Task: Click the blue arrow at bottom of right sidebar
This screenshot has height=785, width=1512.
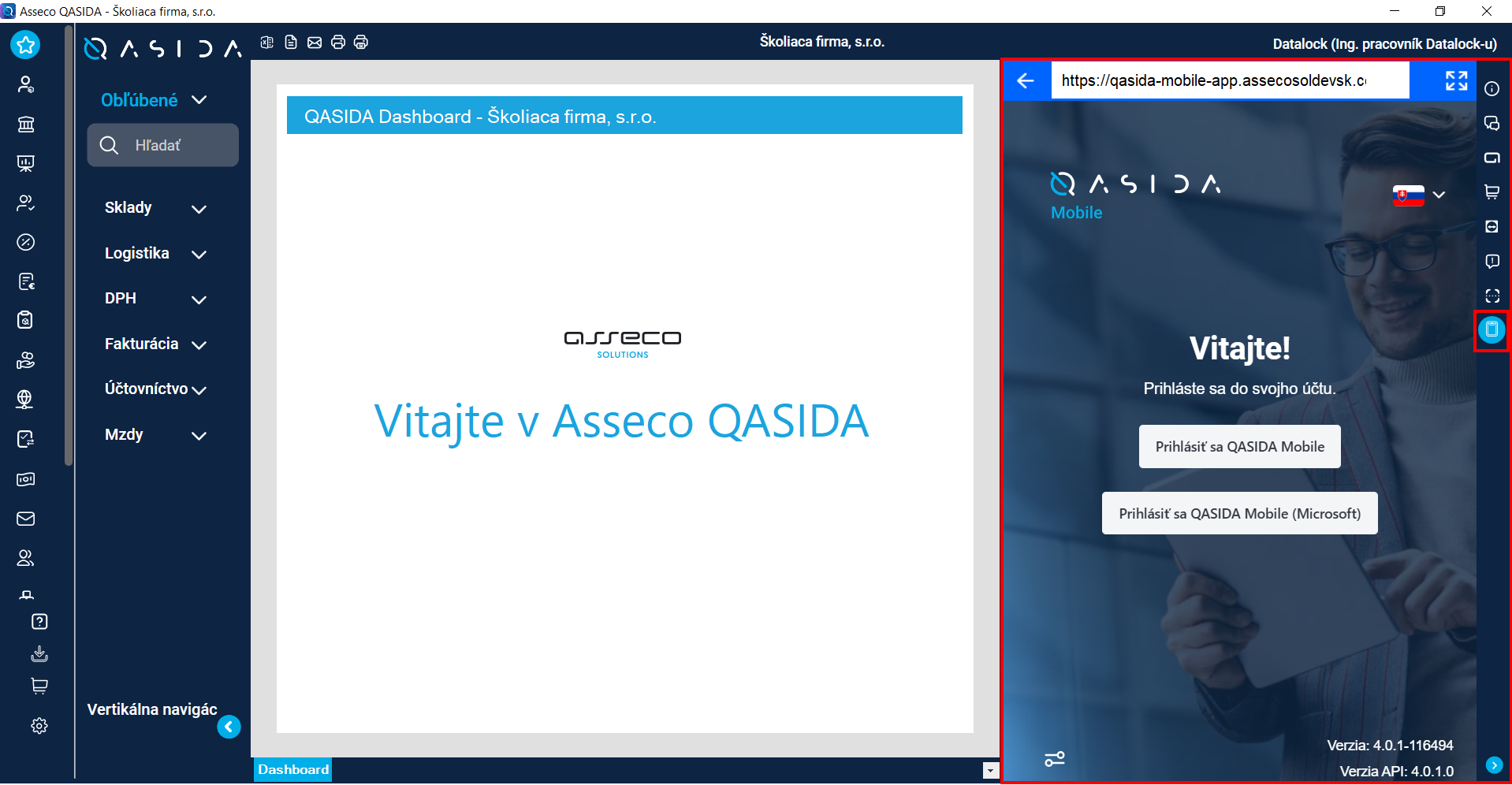Action: pyautogui.click(x=1494, y=765)
